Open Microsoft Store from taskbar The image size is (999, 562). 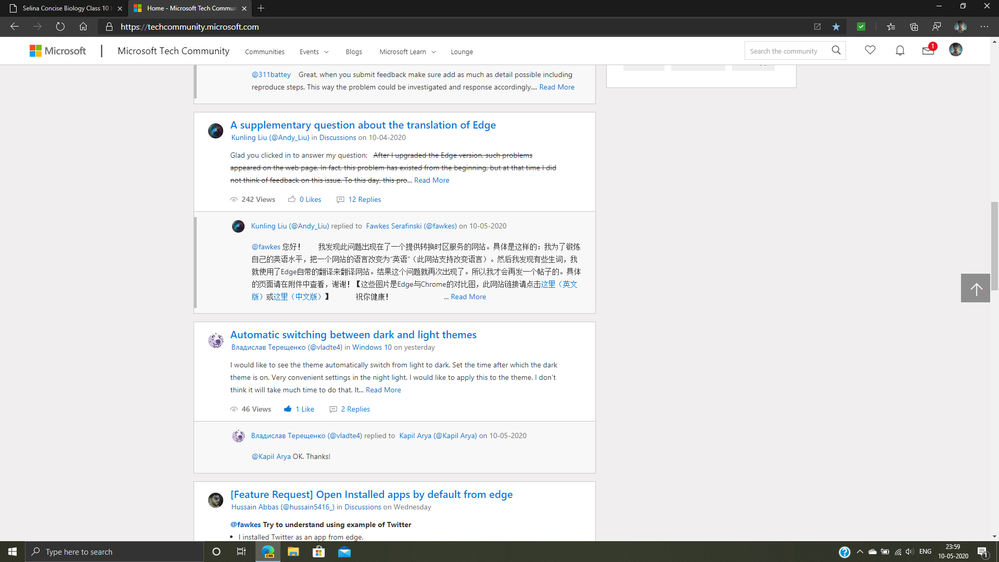tap(319, 552)
